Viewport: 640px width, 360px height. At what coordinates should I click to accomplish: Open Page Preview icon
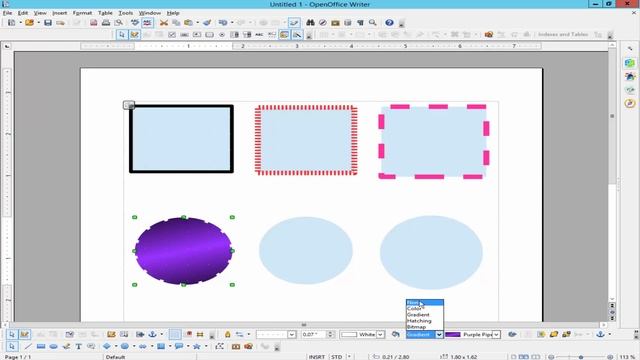pos(118,23)
